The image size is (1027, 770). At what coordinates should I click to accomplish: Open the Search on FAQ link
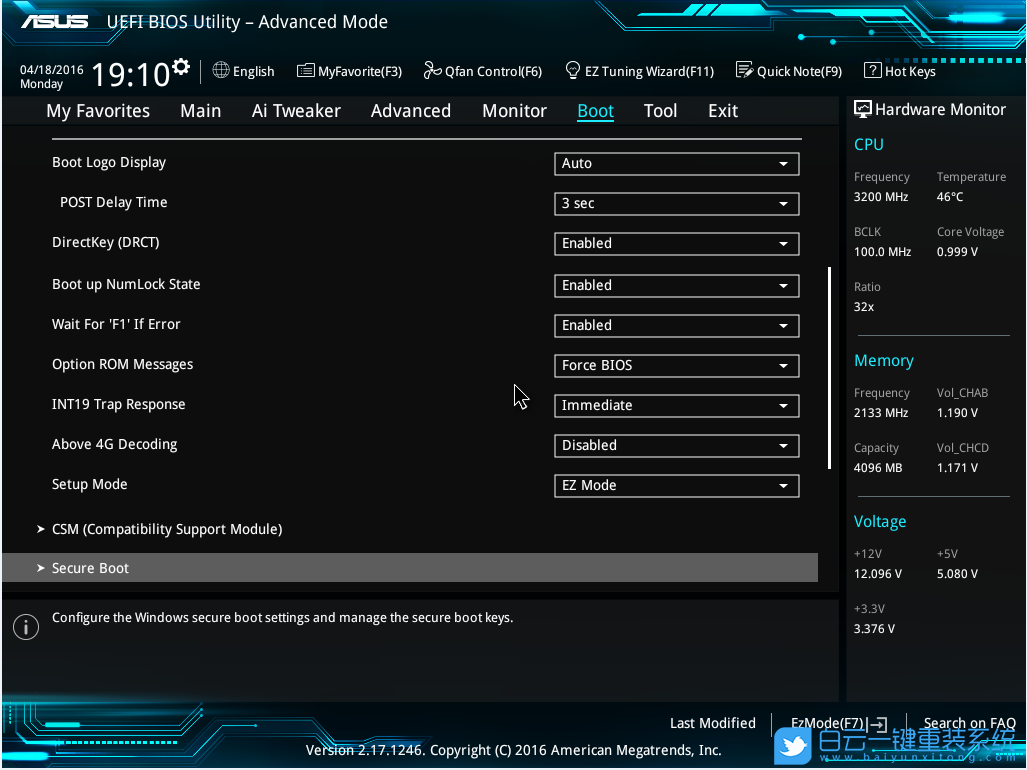tap(968, 723)
